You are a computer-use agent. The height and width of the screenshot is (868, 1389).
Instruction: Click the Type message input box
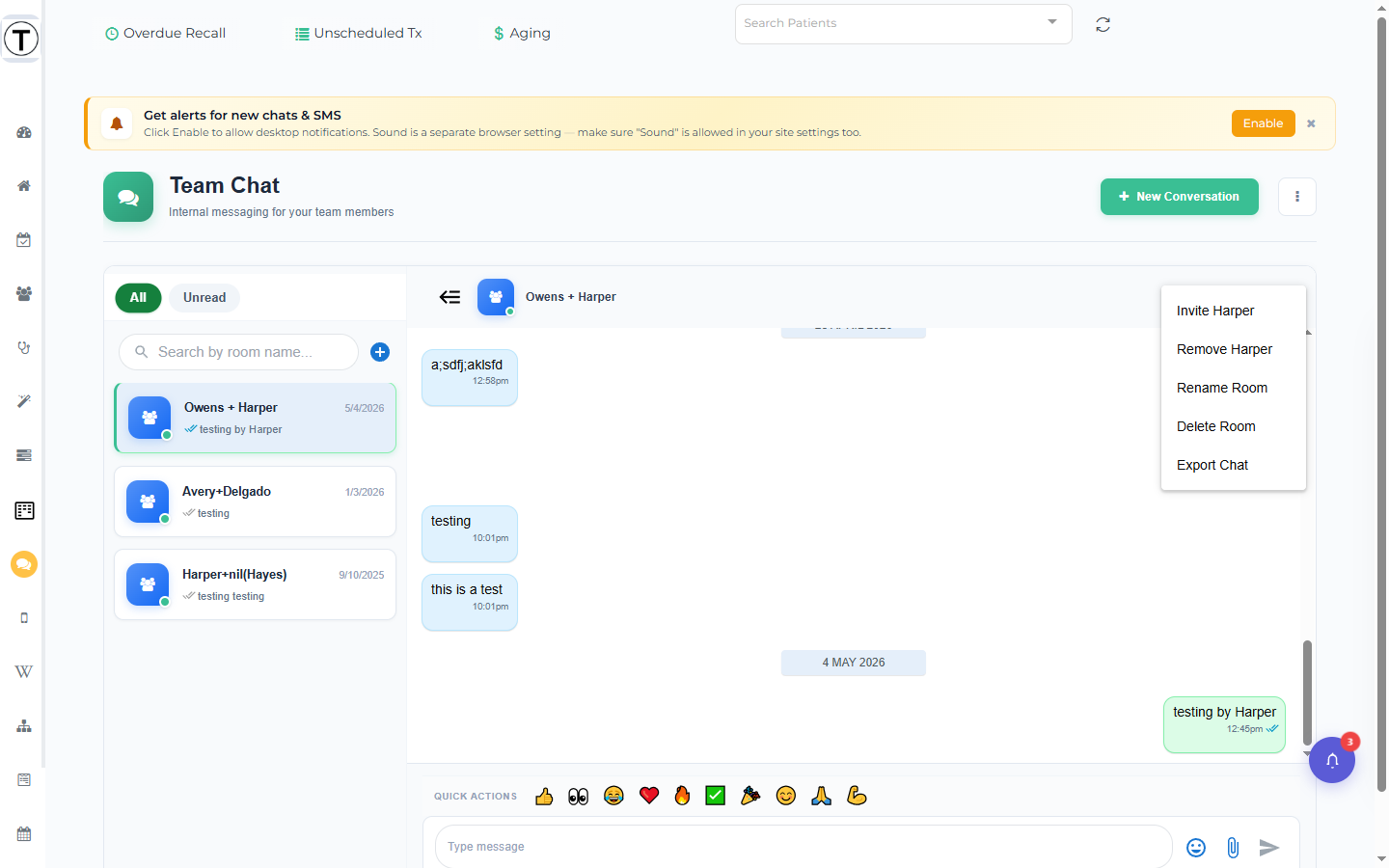click(x=803, y=847)
